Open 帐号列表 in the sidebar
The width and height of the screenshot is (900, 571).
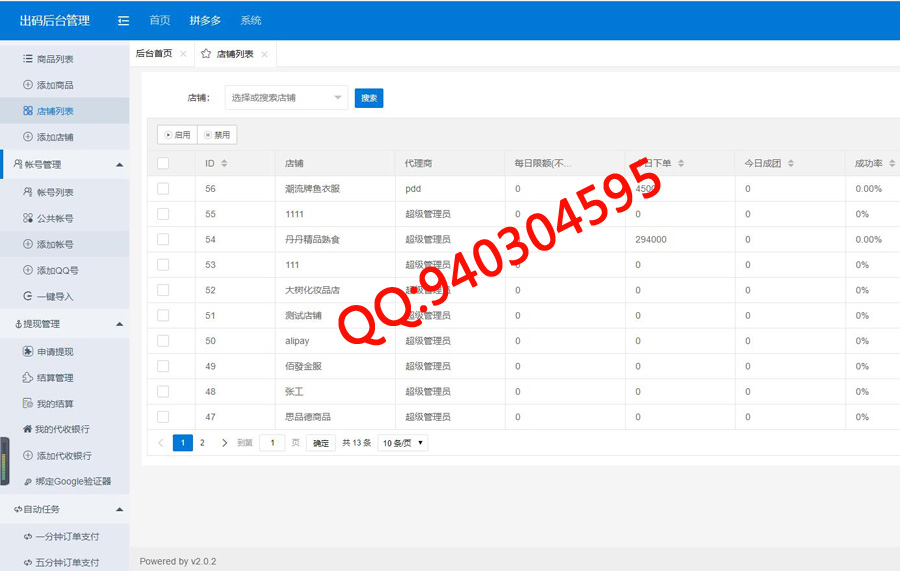tap(54, 192)
